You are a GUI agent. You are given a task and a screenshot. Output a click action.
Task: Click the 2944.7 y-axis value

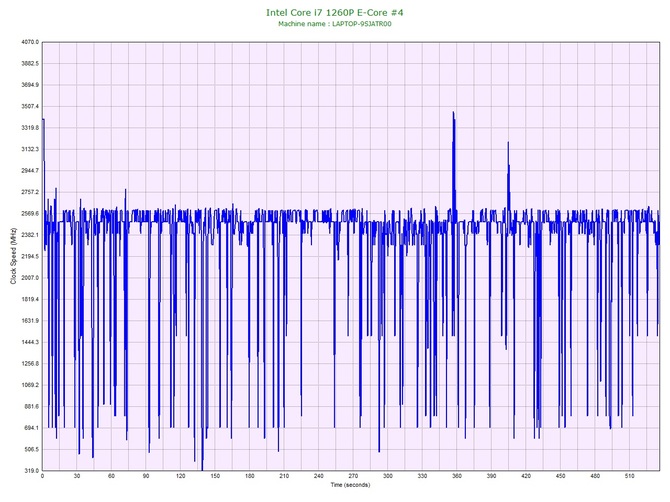point(30,170)
